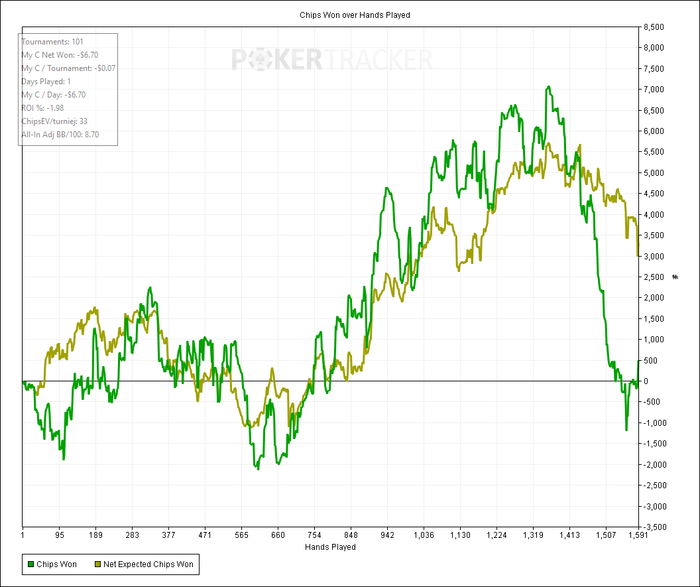This screenshot has height=587, width=700.
Task: Click the 'Hands Played' axis label
Action: click(330, 547)
